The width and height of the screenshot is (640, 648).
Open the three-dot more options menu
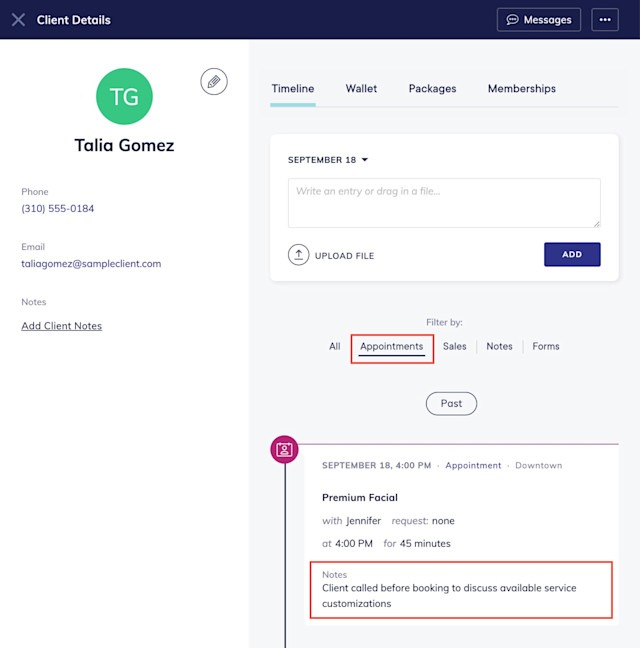point(605,20)
